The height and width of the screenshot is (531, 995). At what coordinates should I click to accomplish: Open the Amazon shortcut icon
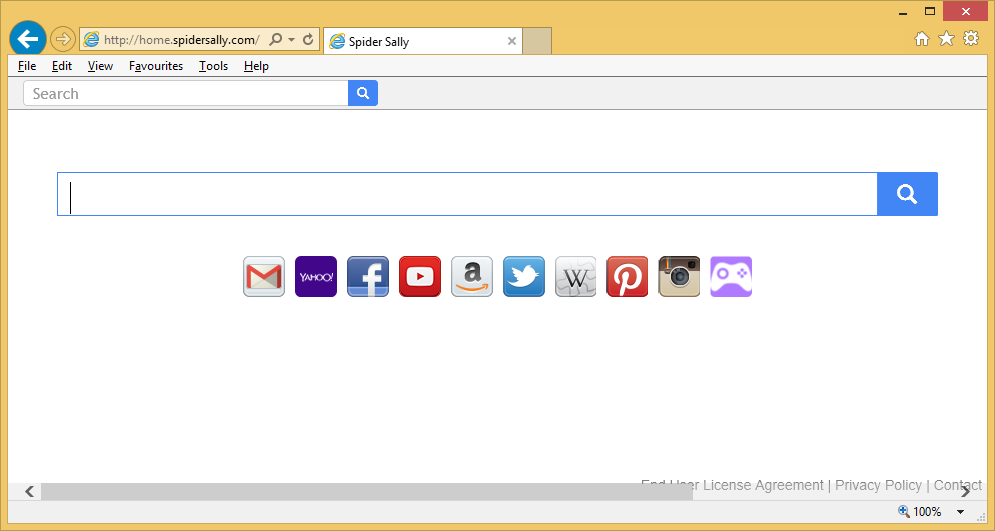[x=472, y=277]
